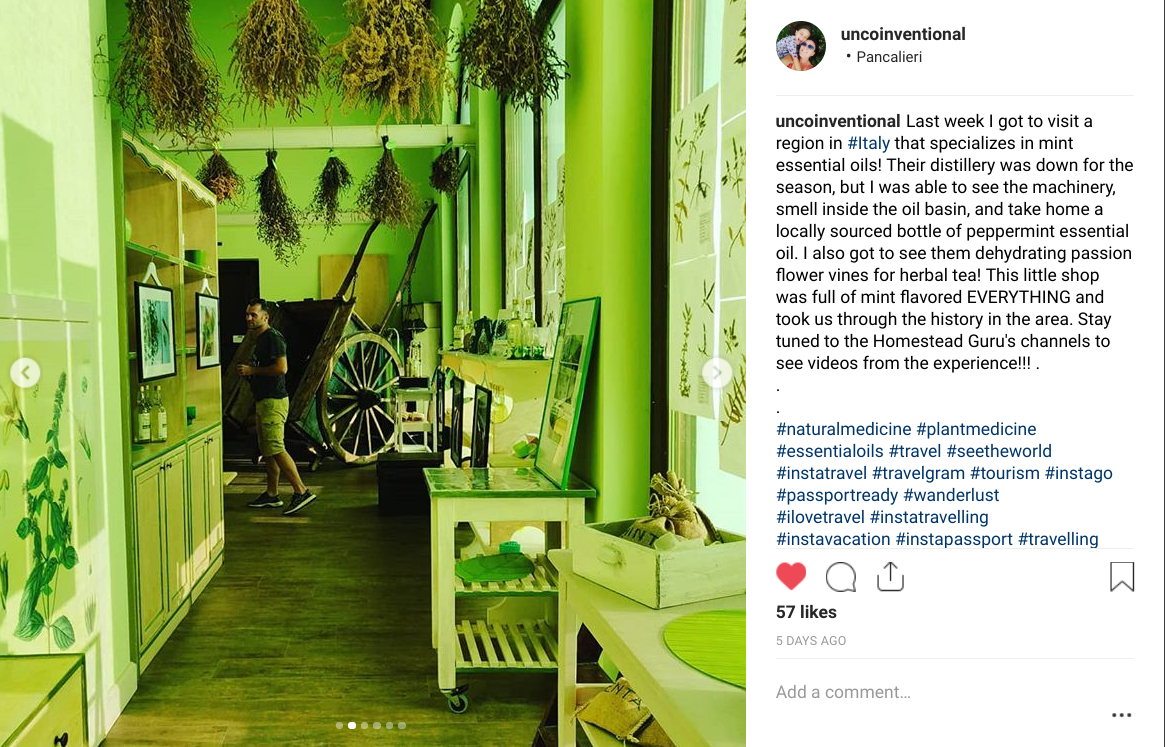The height and width of the screenshot is (747, 1165).
Task: Unlike the post with the red heart
Action: (791, 577)
